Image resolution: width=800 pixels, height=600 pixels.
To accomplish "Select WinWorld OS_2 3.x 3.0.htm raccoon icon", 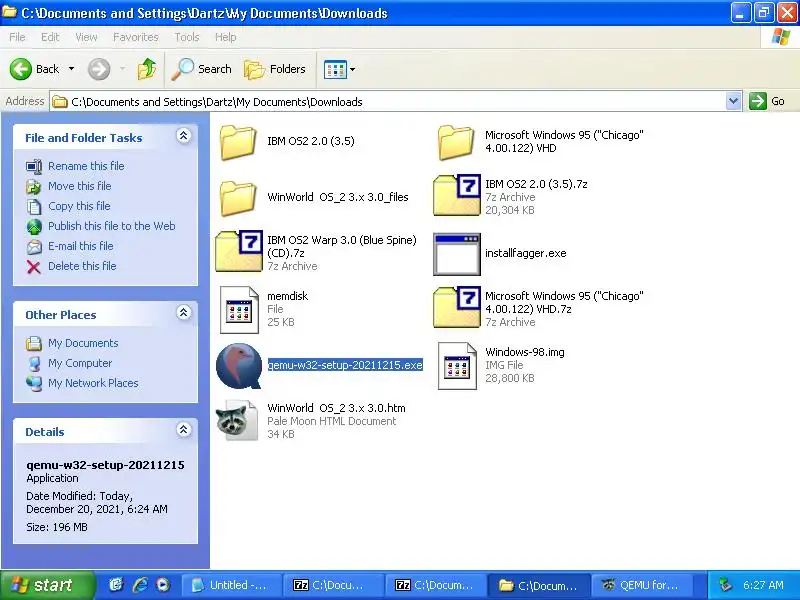I will click(x=237, y=420).
